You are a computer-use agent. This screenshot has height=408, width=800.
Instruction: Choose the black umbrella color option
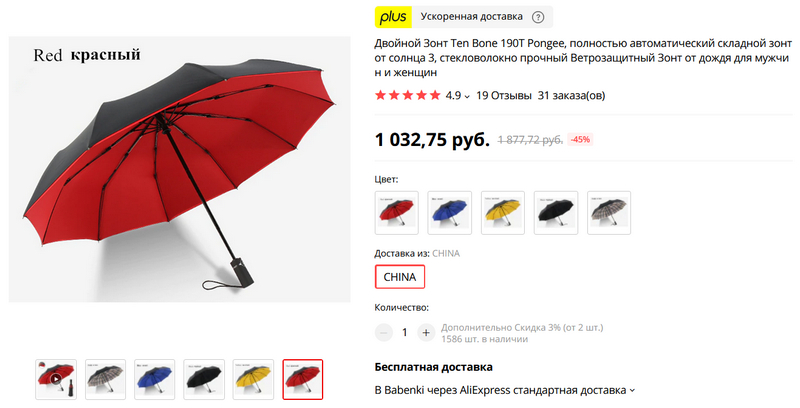(556, 213)
